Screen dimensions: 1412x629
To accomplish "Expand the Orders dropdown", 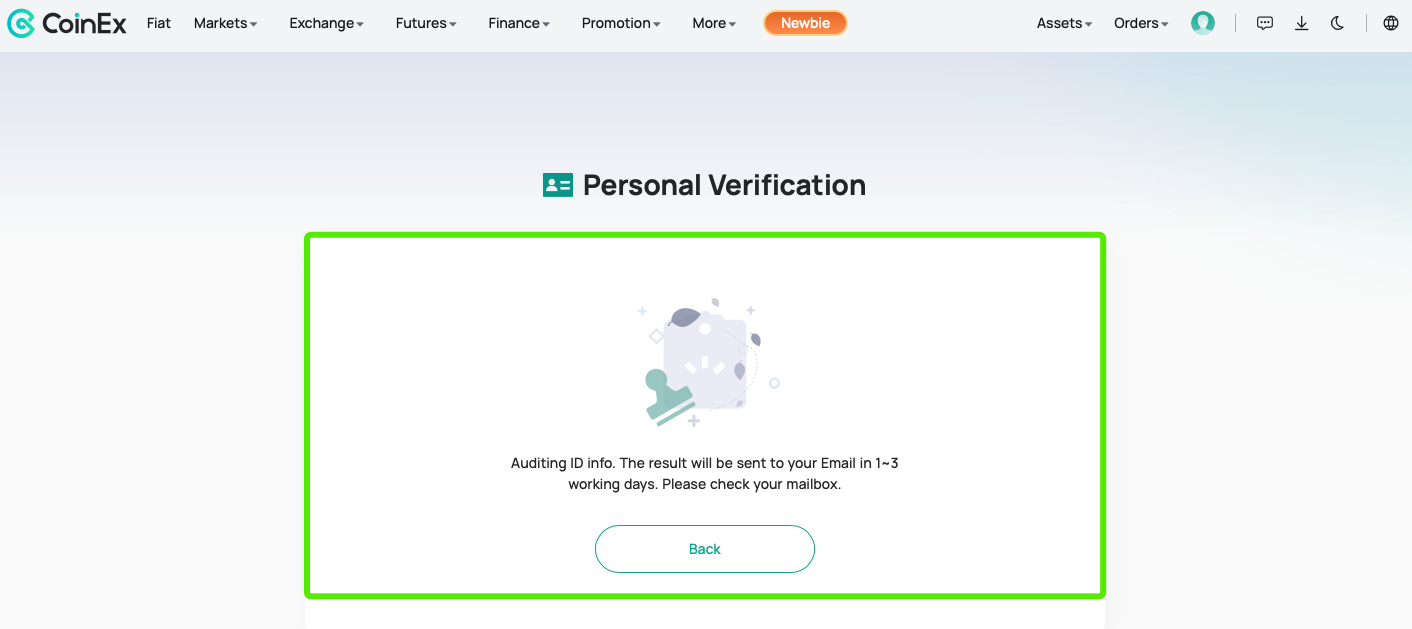I will 1141,23.
